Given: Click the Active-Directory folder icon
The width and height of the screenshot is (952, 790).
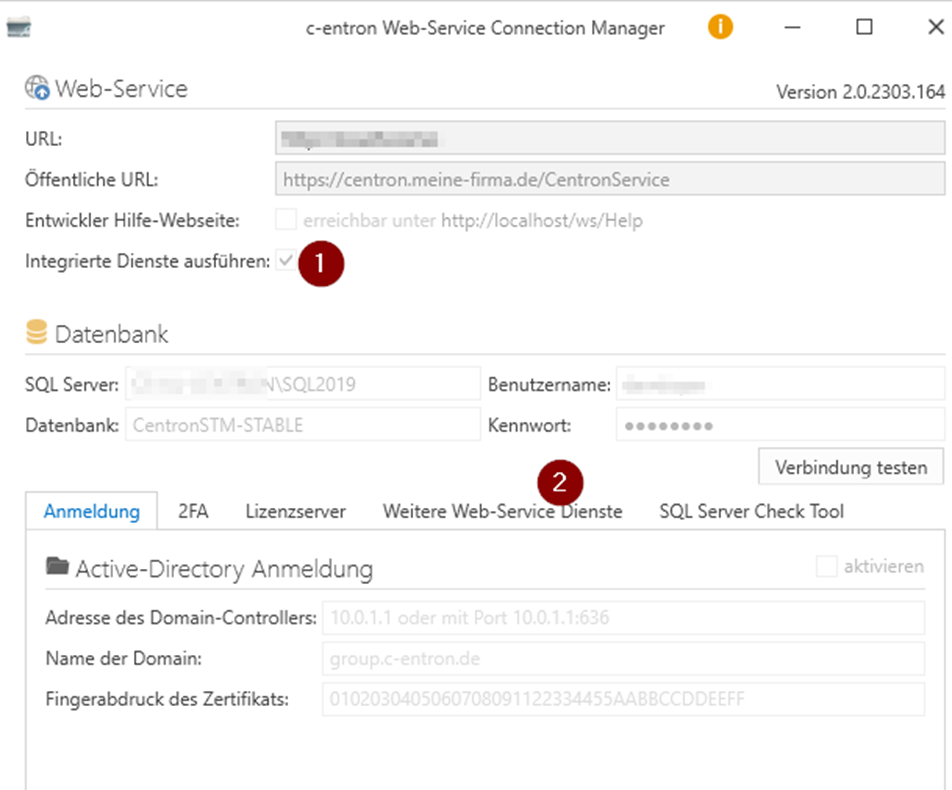Looking at the screenshot, I should pyautogui.click(x=57, y=567).
